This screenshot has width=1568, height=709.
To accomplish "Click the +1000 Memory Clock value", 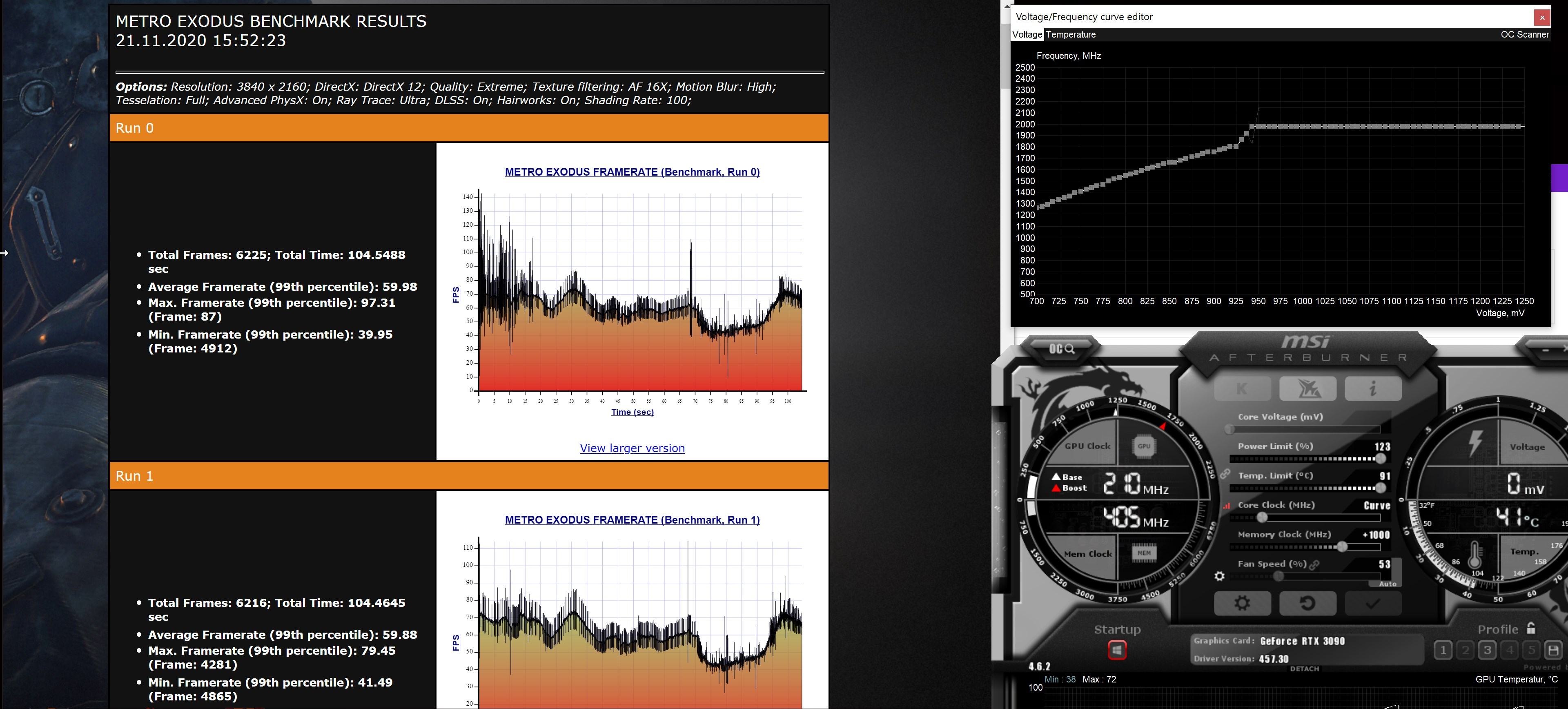I will coord(1376,535).
